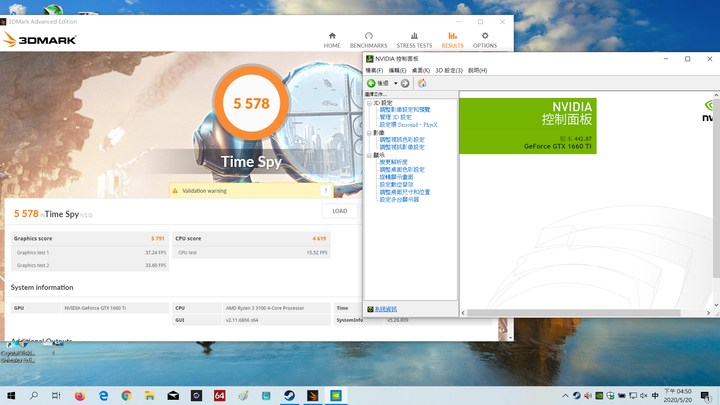Open 變更解析度 in the tree
Screen dimensions: 720x405
pyautogui.click(x=394, y=162)
